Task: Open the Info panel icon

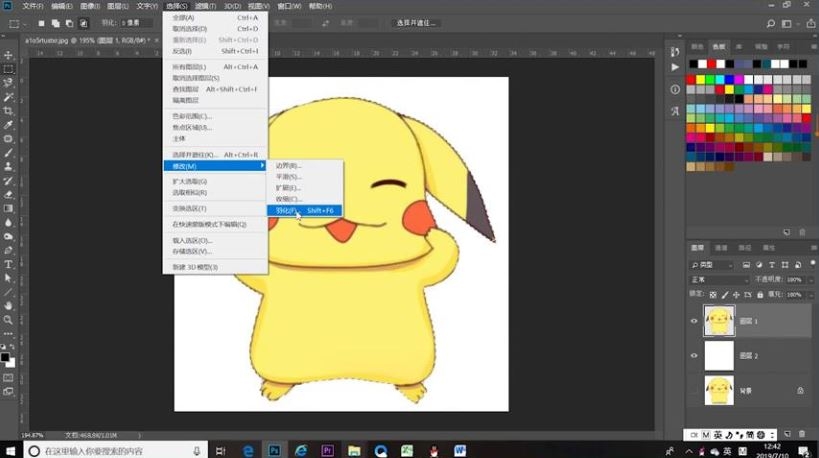Action: [x=675, y=89]
